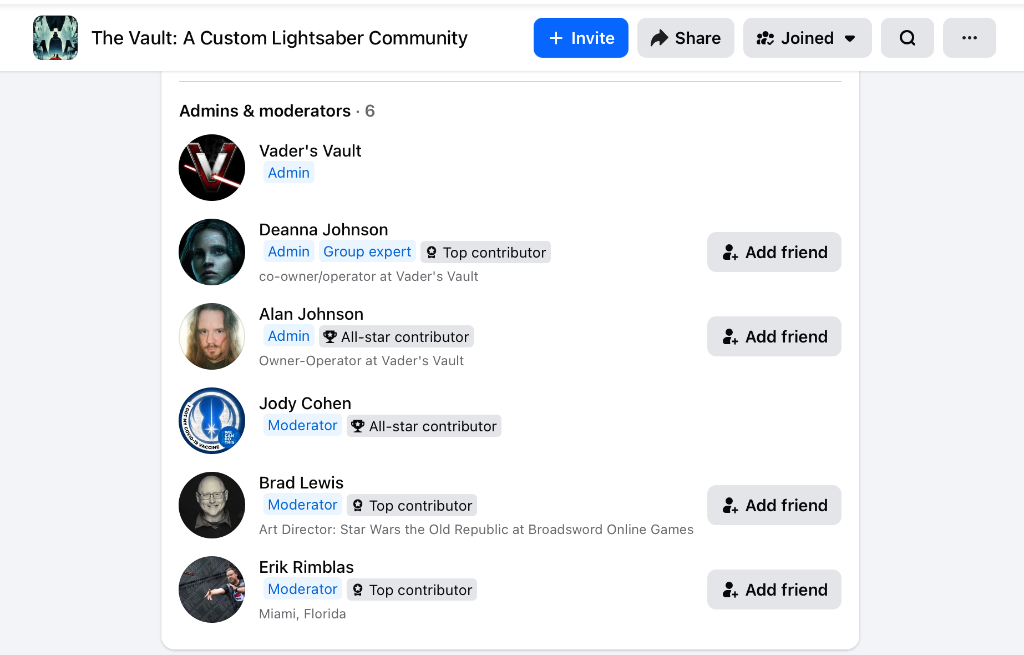
Task: Click Alan Johnson's profile avatar
Action: tap(212, 336)
